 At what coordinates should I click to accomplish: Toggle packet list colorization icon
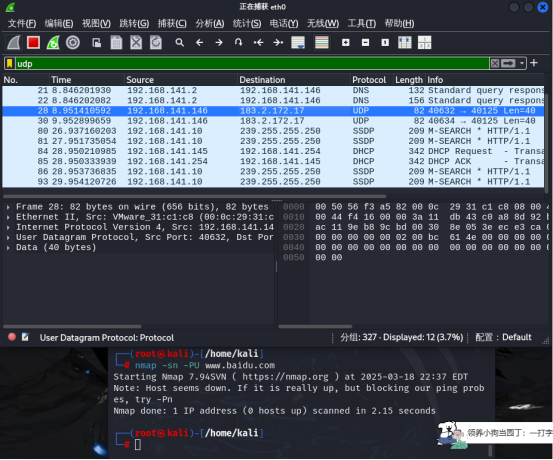tap(322, 43)
